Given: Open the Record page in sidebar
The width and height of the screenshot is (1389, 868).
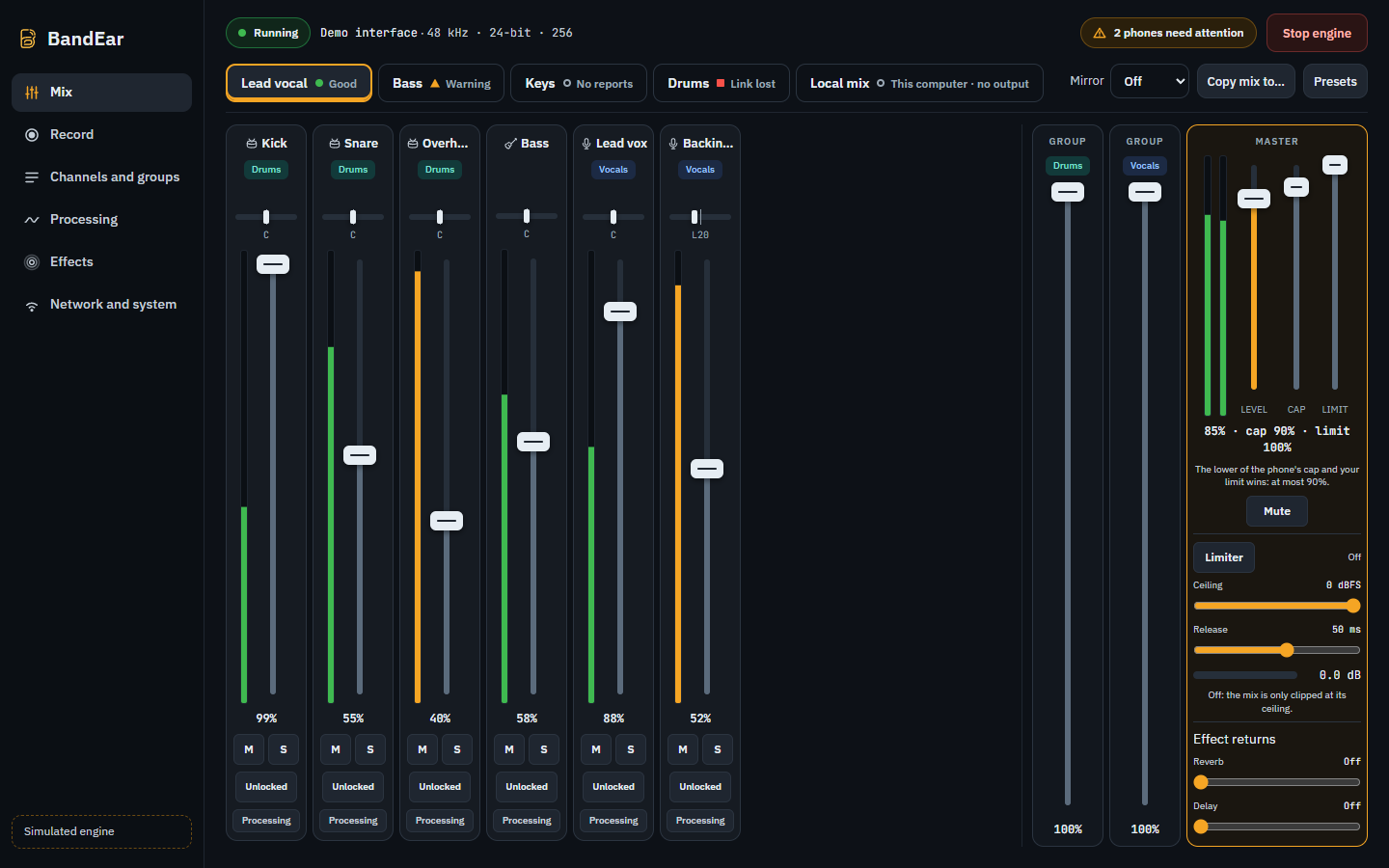Looking at the screenshot, I should pos(101,135).
